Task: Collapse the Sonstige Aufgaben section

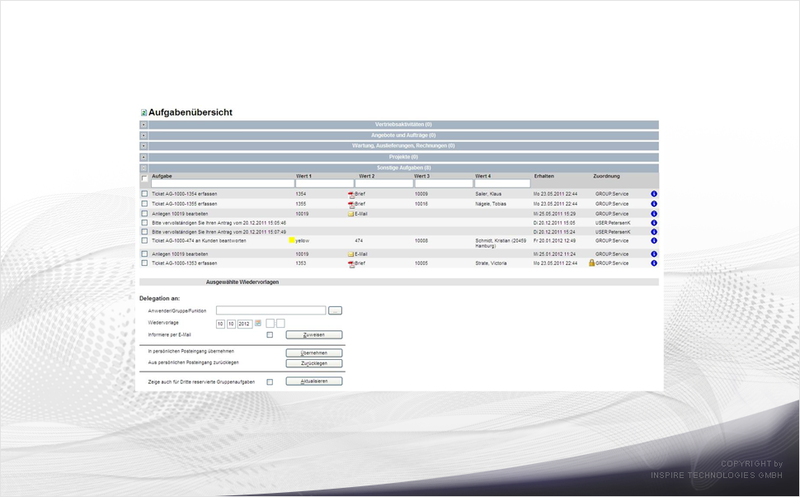Action: [144, 168]
